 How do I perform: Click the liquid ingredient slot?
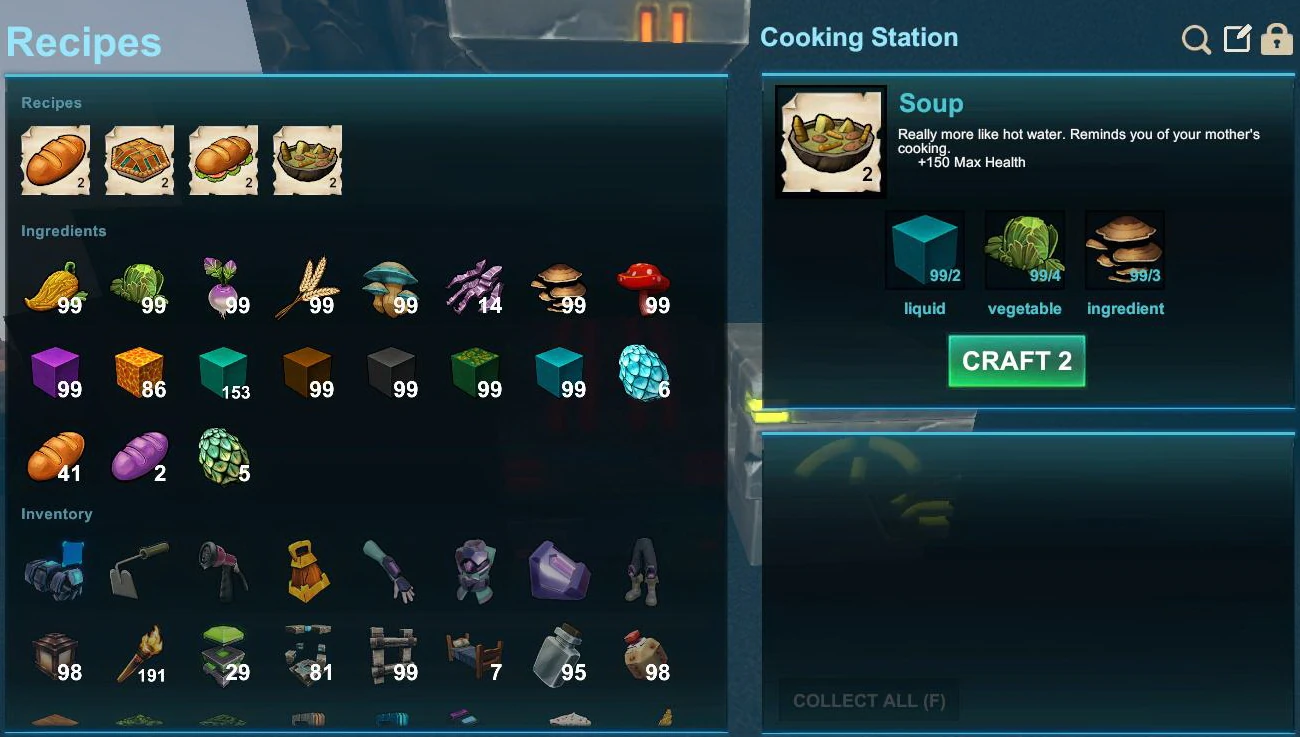tap(924, 250)
